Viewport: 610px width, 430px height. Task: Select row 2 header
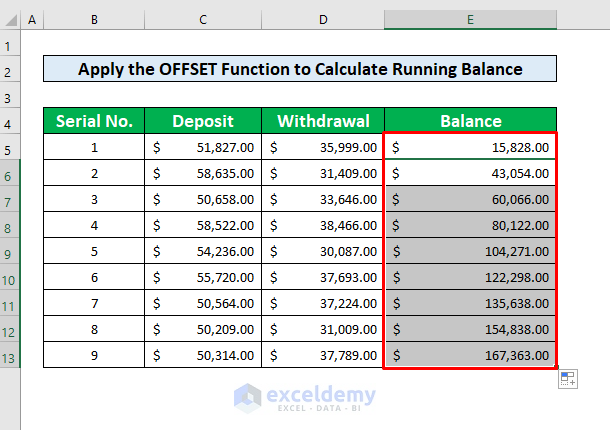point(10,69)
